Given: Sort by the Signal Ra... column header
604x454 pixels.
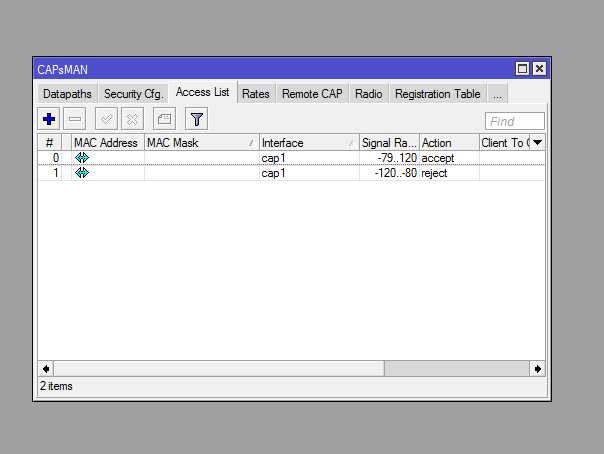Looking at the screenshot, I should coord(389,143).
